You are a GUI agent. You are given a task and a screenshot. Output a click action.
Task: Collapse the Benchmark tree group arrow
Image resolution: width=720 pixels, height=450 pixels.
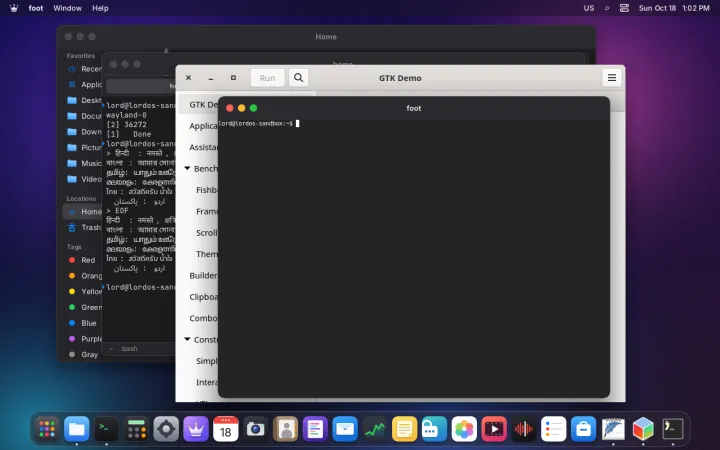pos(187,169)
